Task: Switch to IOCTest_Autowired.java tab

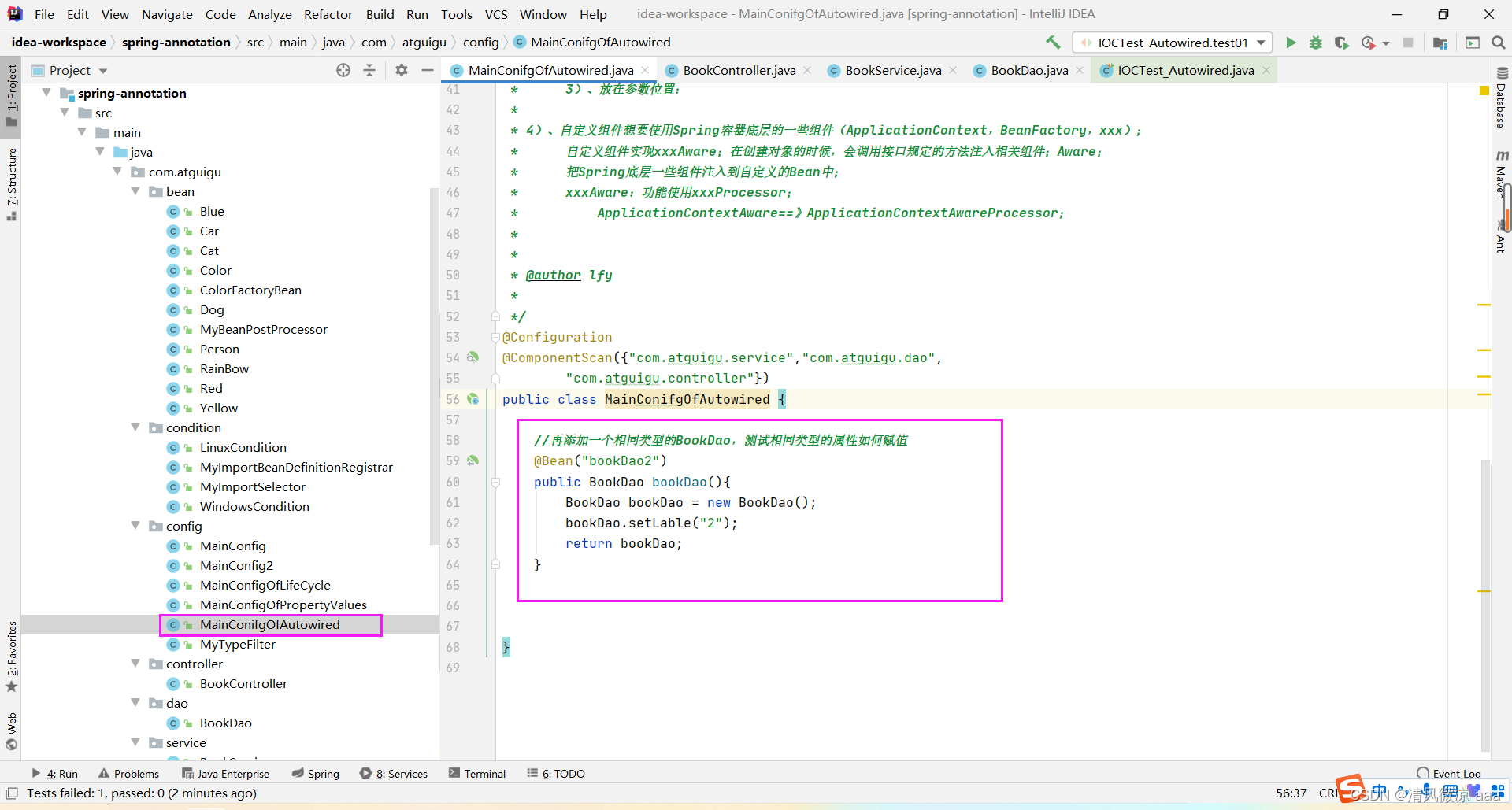Action: [1186, 70]
